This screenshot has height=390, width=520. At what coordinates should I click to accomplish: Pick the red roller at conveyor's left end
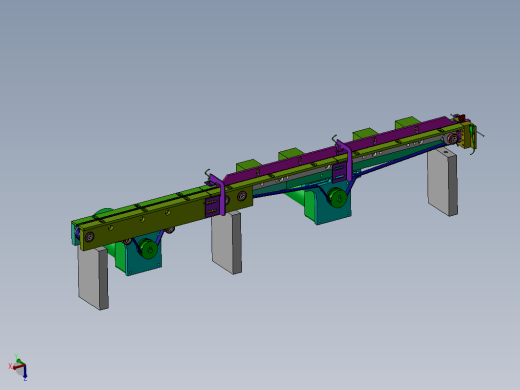[89, 237]
